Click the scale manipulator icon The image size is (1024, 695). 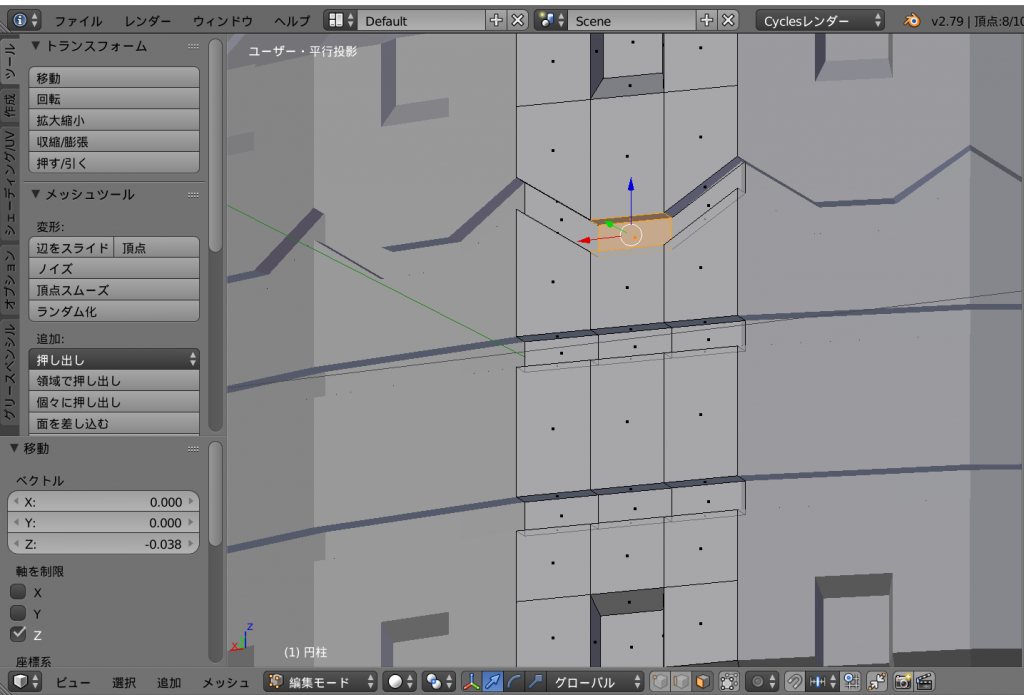[x=537, y=682]
